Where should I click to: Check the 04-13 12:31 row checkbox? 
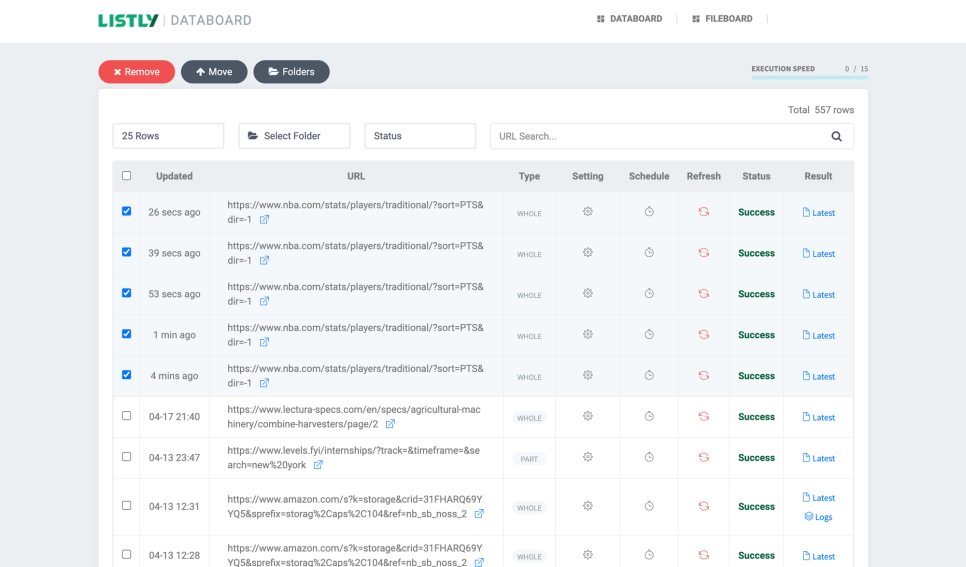coord(126,505)
